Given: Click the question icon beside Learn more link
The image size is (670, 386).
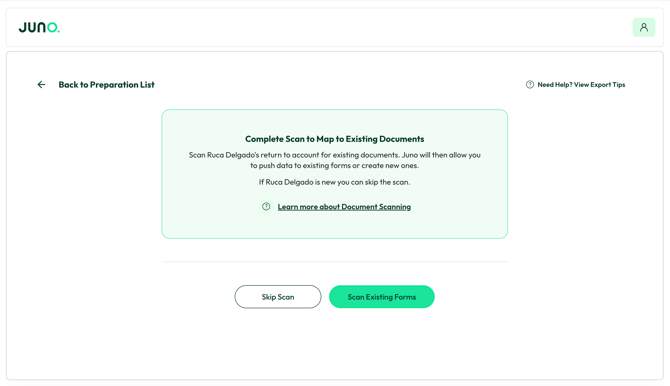Looking at the screenshot, I should [266, 206].
